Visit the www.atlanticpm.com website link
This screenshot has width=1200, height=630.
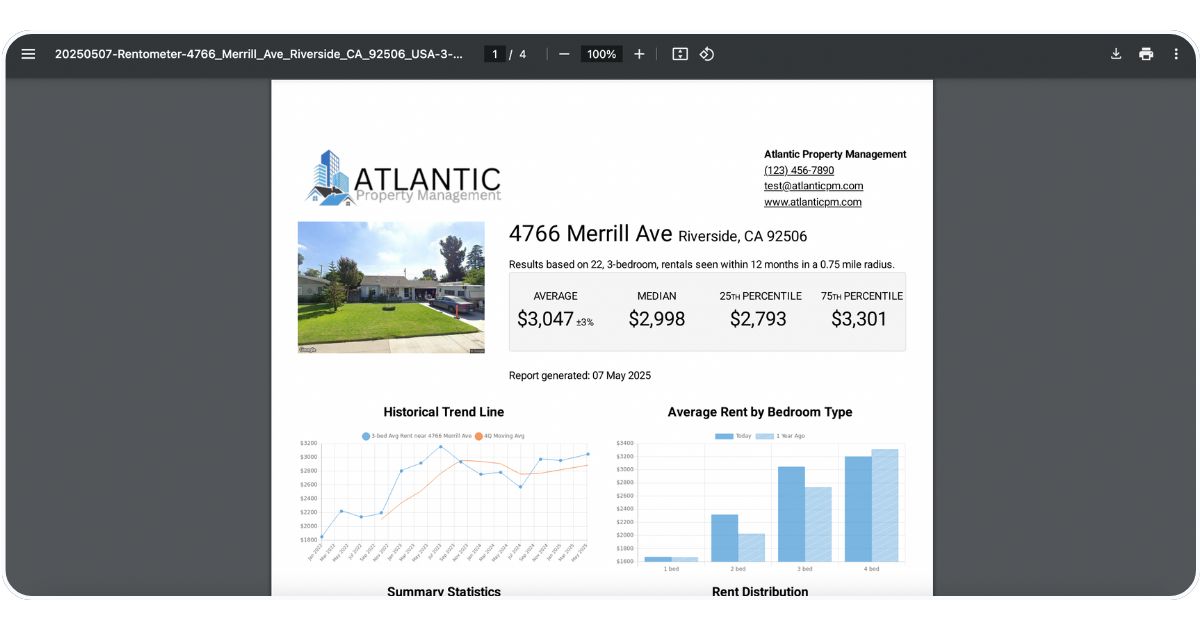coord(812,202)
